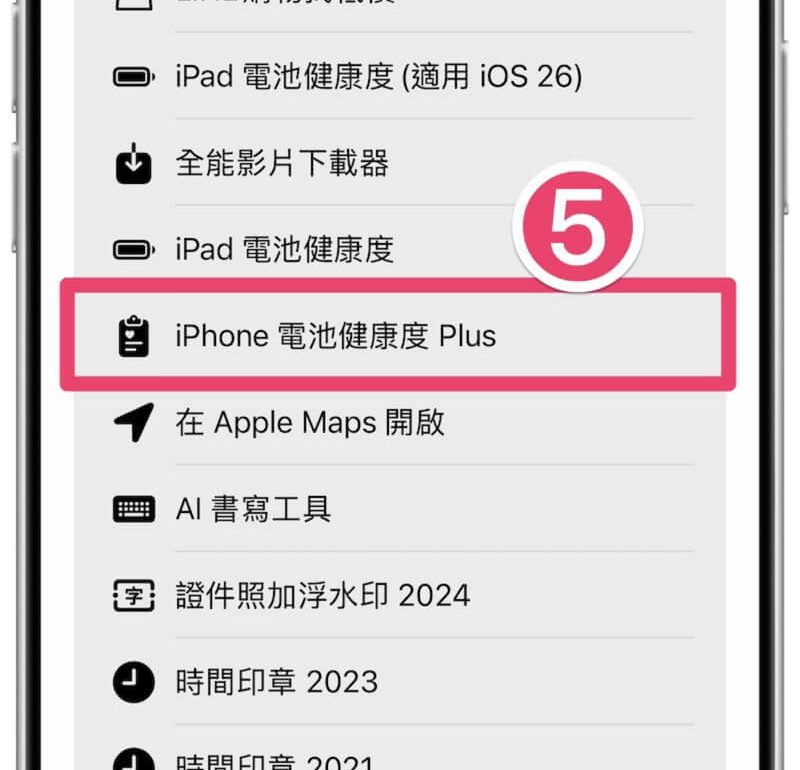Image resolution: width=800 pixels, height=770 pixels.
Task: Tap battery icon beside iPad 電池健康度 (適用 iOS 26)
Action: [x=134, y=77]
